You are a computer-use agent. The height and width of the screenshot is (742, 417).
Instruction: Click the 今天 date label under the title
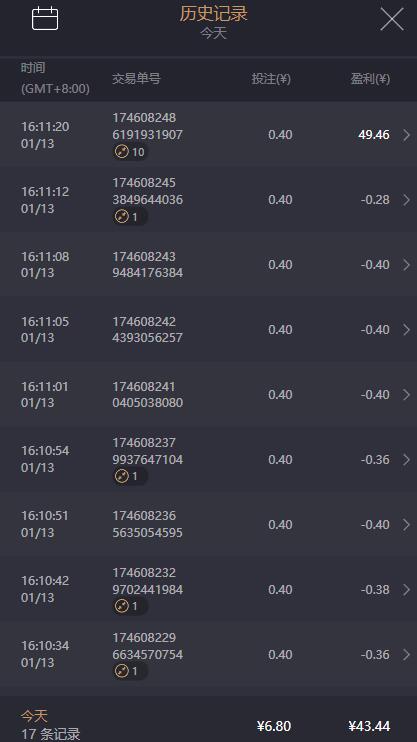click(x=213, y=33)
